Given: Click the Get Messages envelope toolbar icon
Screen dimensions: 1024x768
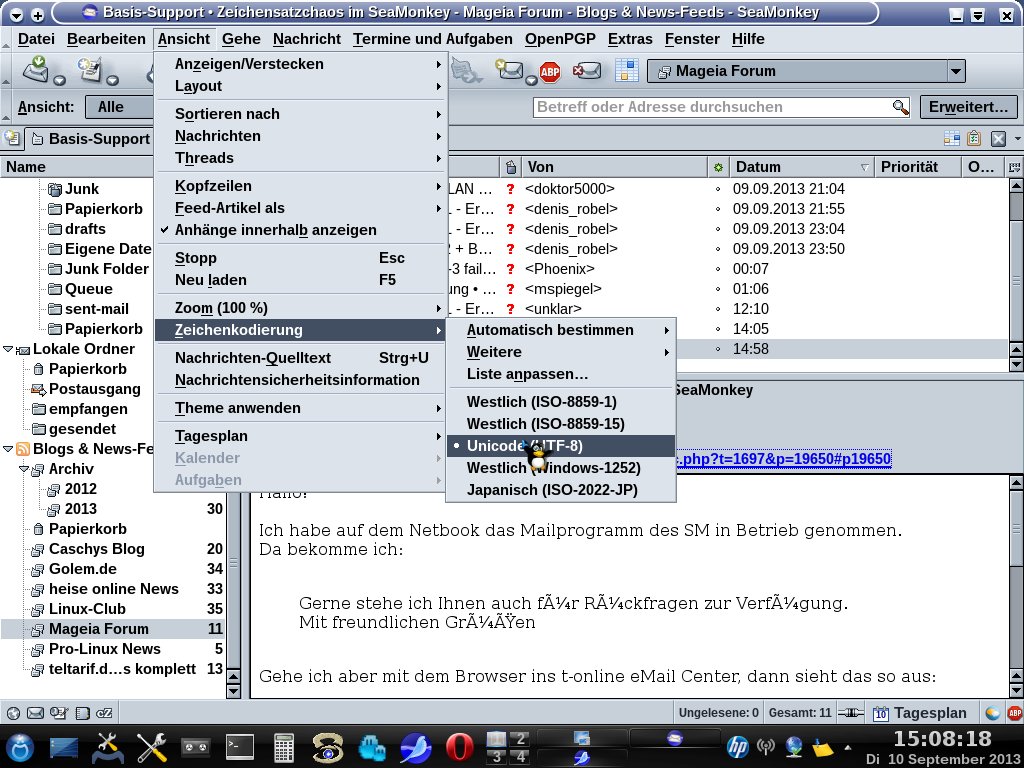Looking at the screenshot, I should (x=36, y=69).
